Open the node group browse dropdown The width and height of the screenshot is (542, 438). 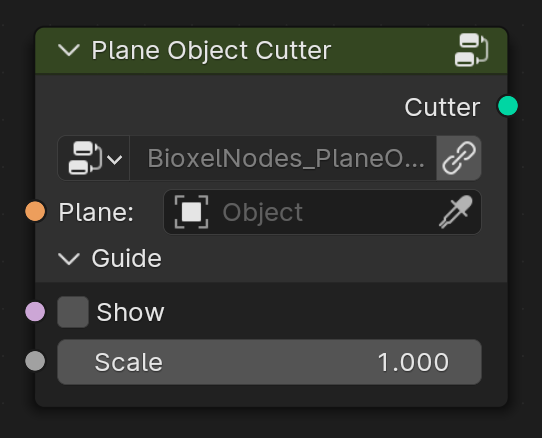pos(94,158)
